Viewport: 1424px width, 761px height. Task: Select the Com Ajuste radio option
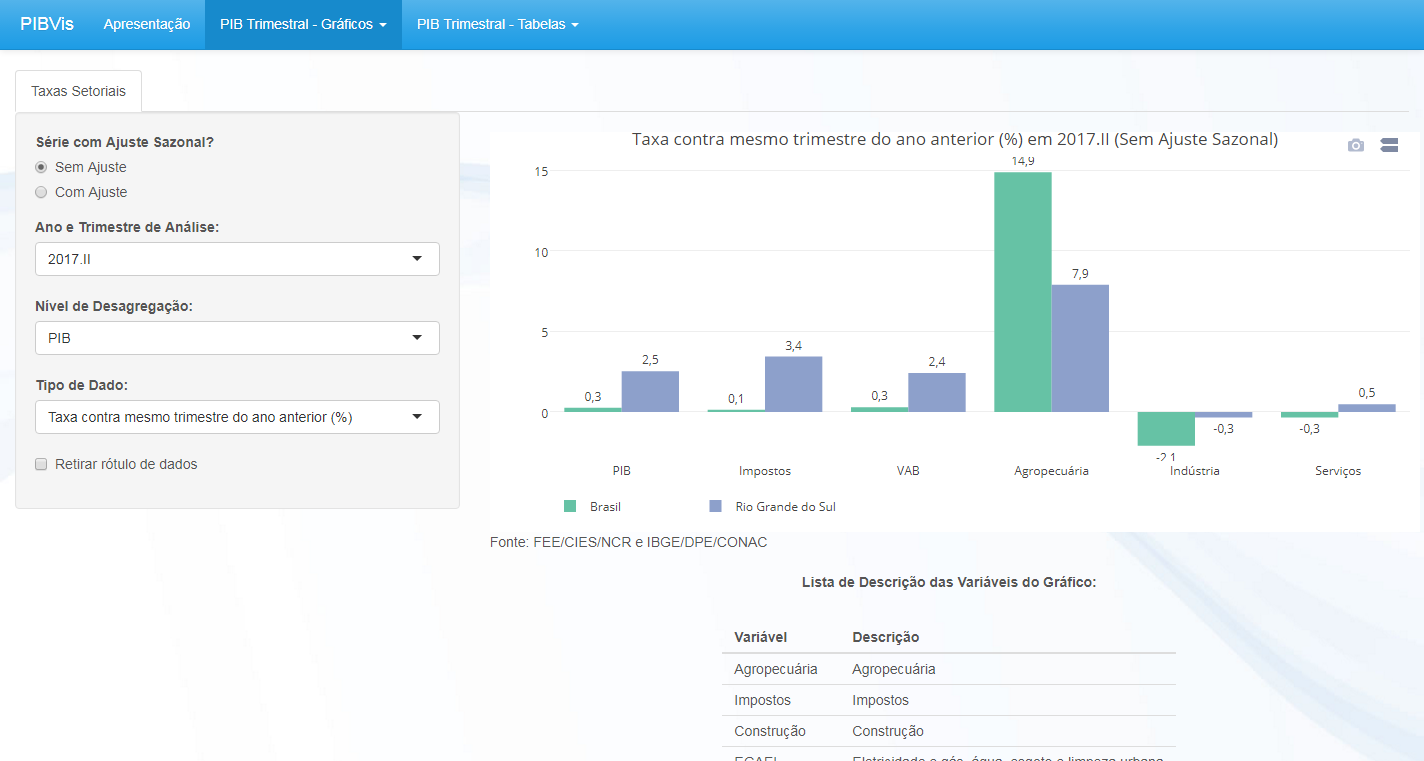[41, 192]
